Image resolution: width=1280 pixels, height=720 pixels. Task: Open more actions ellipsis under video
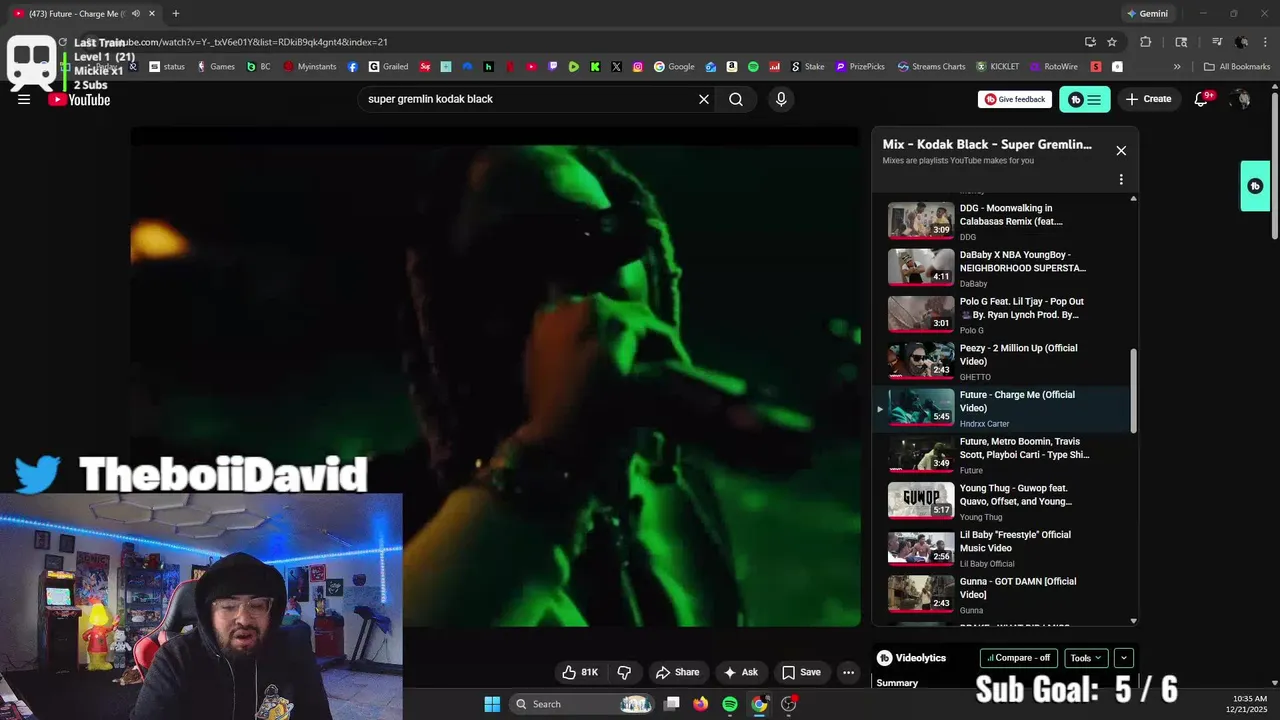pos(848,672)
